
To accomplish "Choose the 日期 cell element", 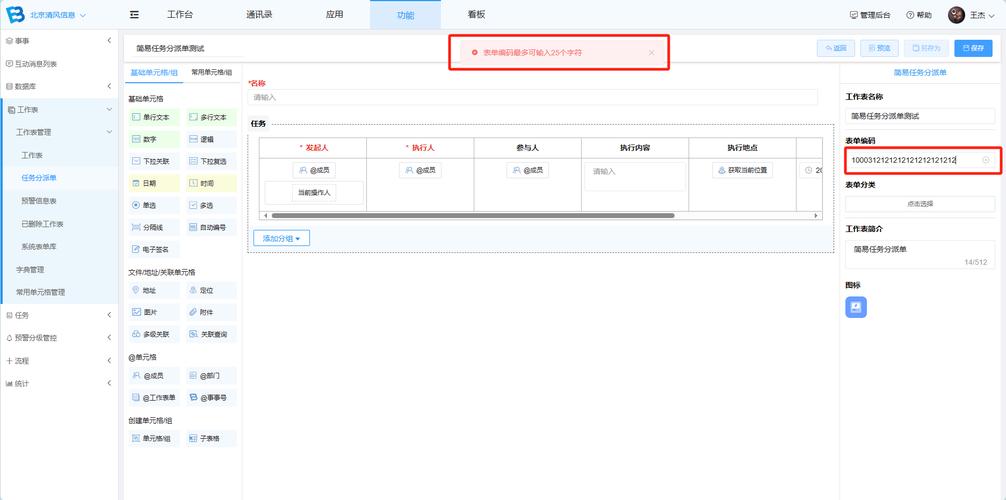I will coord(153,183).
